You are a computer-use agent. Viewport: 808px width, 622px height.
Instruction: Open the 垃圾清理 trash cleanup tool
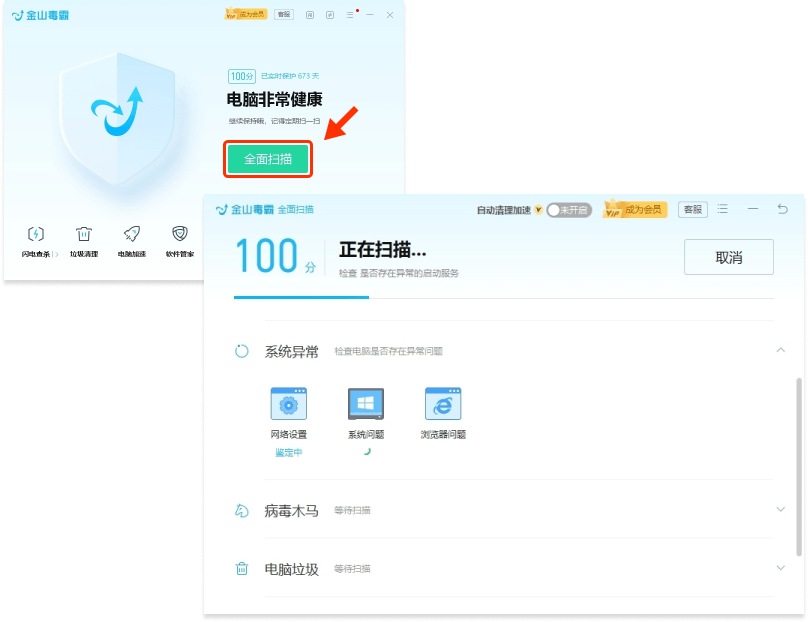coord(84,242)
